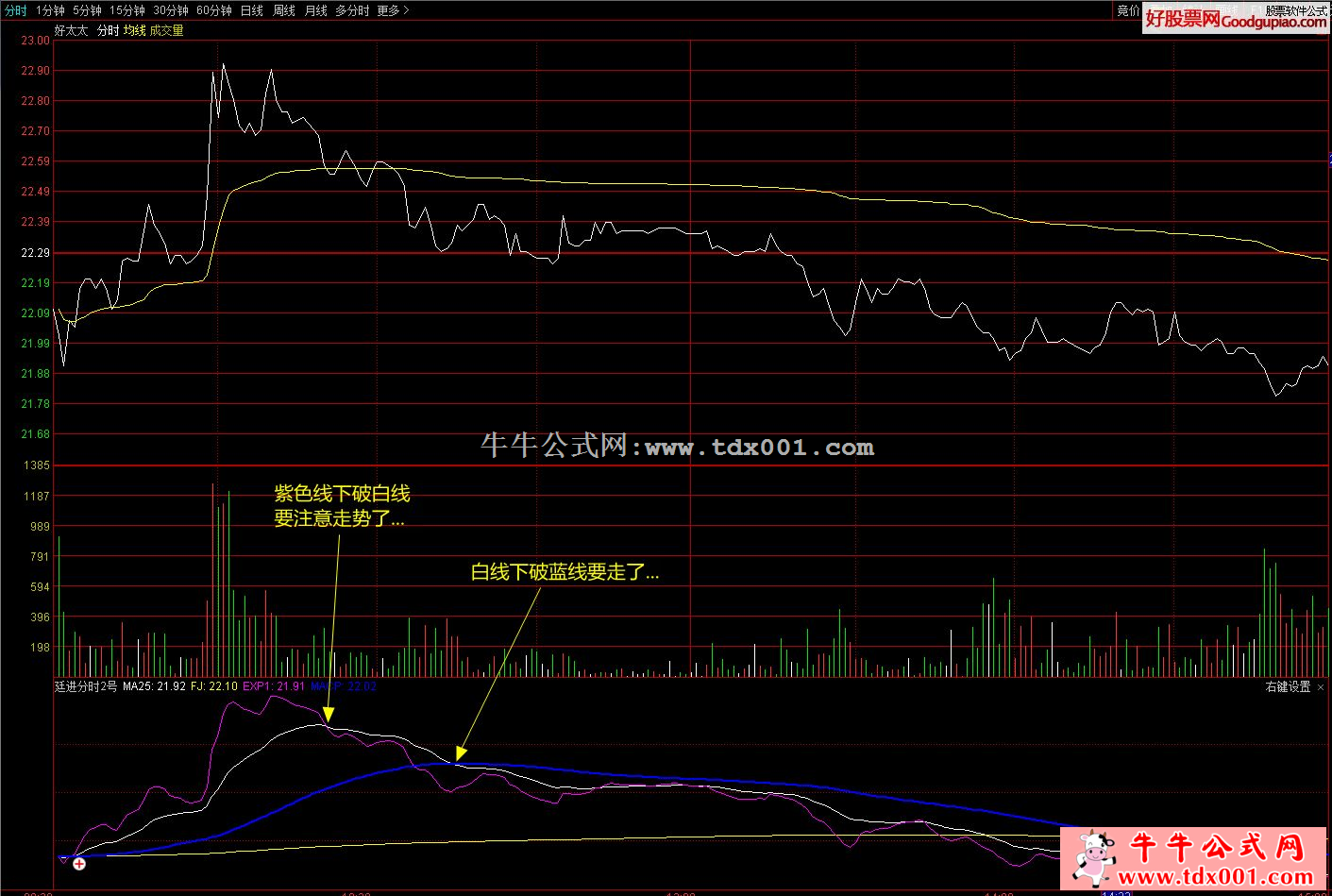Click the white 分时 legend label

[x=109, y=30]
